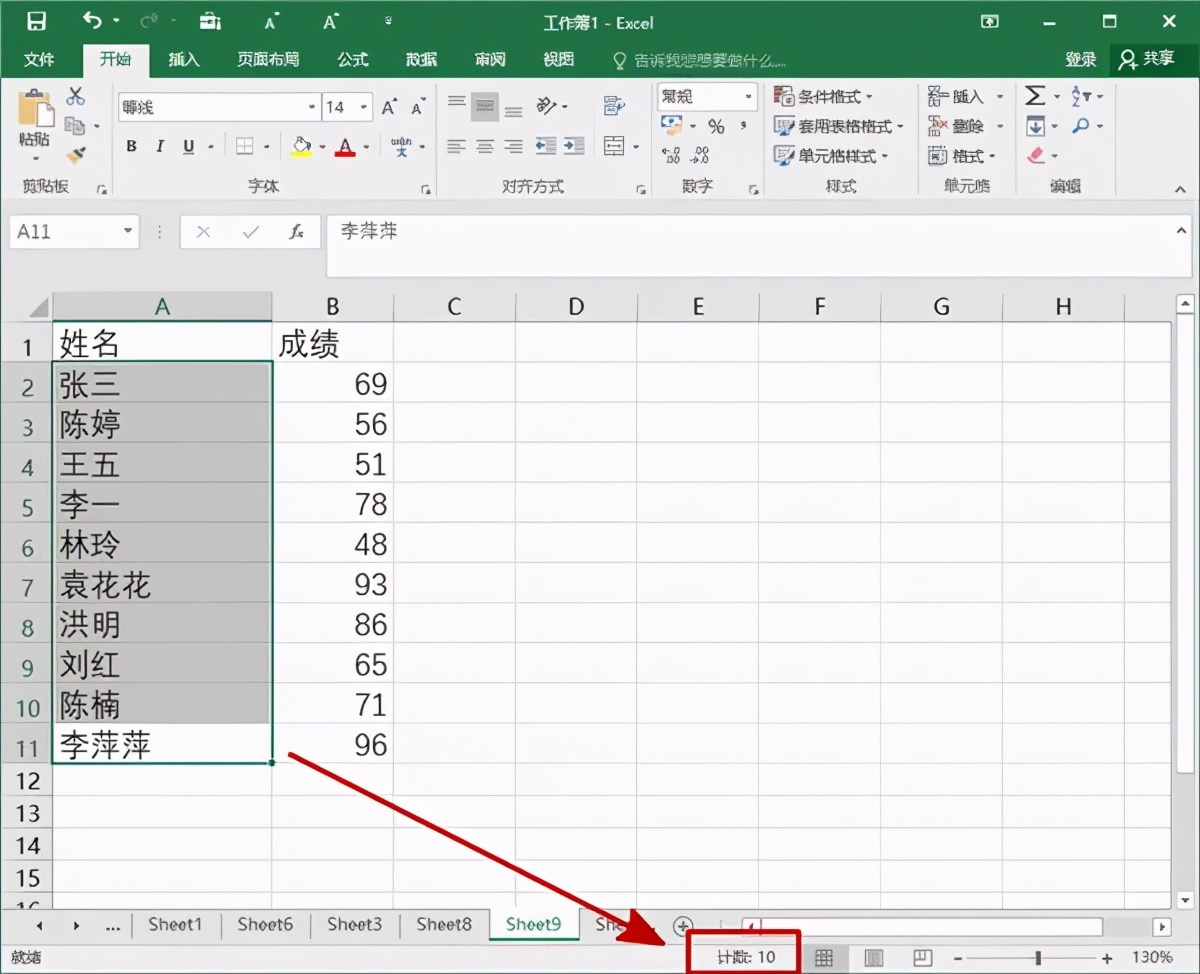Pick the yellow fill color
This screenshot has width=1200, height=974.
[x=301, y=147]
